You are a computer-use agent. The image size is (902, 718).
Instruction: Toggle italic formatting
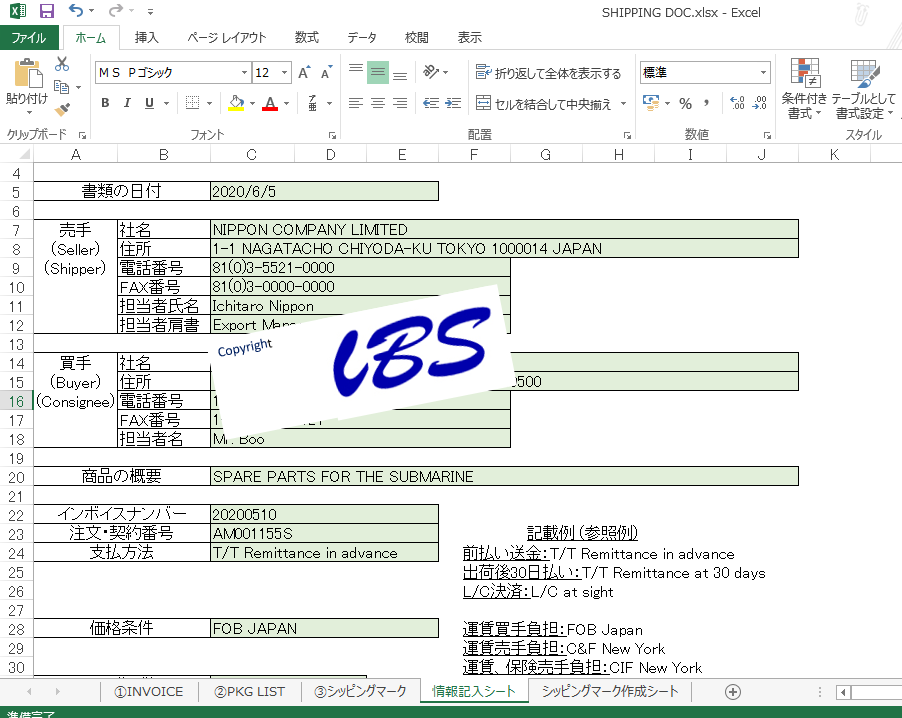coord(127,103)
